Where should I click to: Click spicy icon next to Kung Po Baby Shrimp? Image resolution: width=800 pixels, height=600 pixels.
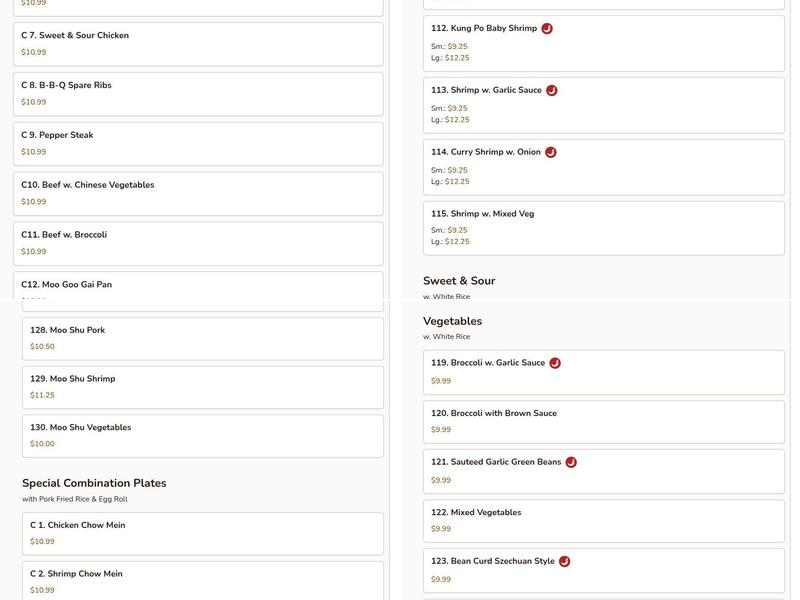point(547,29)
